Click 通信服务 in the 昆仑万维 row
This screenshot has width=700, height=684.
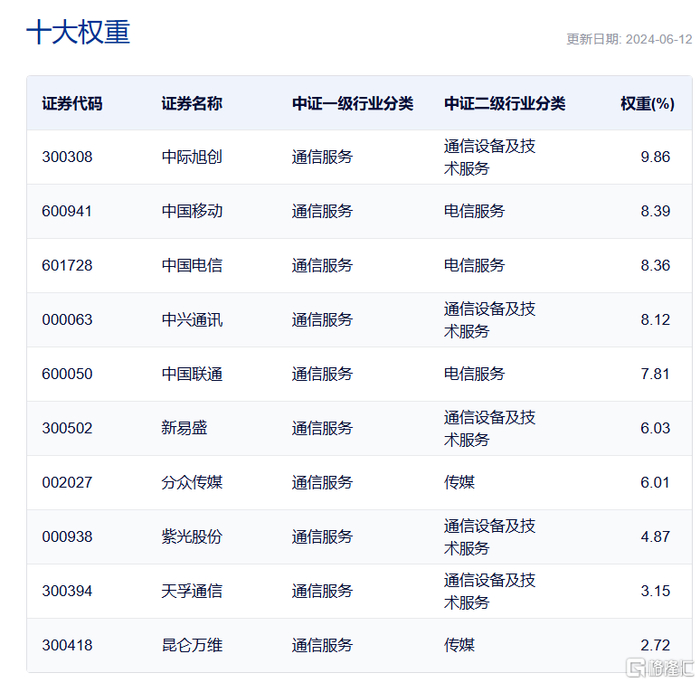(x=322, y=645)
